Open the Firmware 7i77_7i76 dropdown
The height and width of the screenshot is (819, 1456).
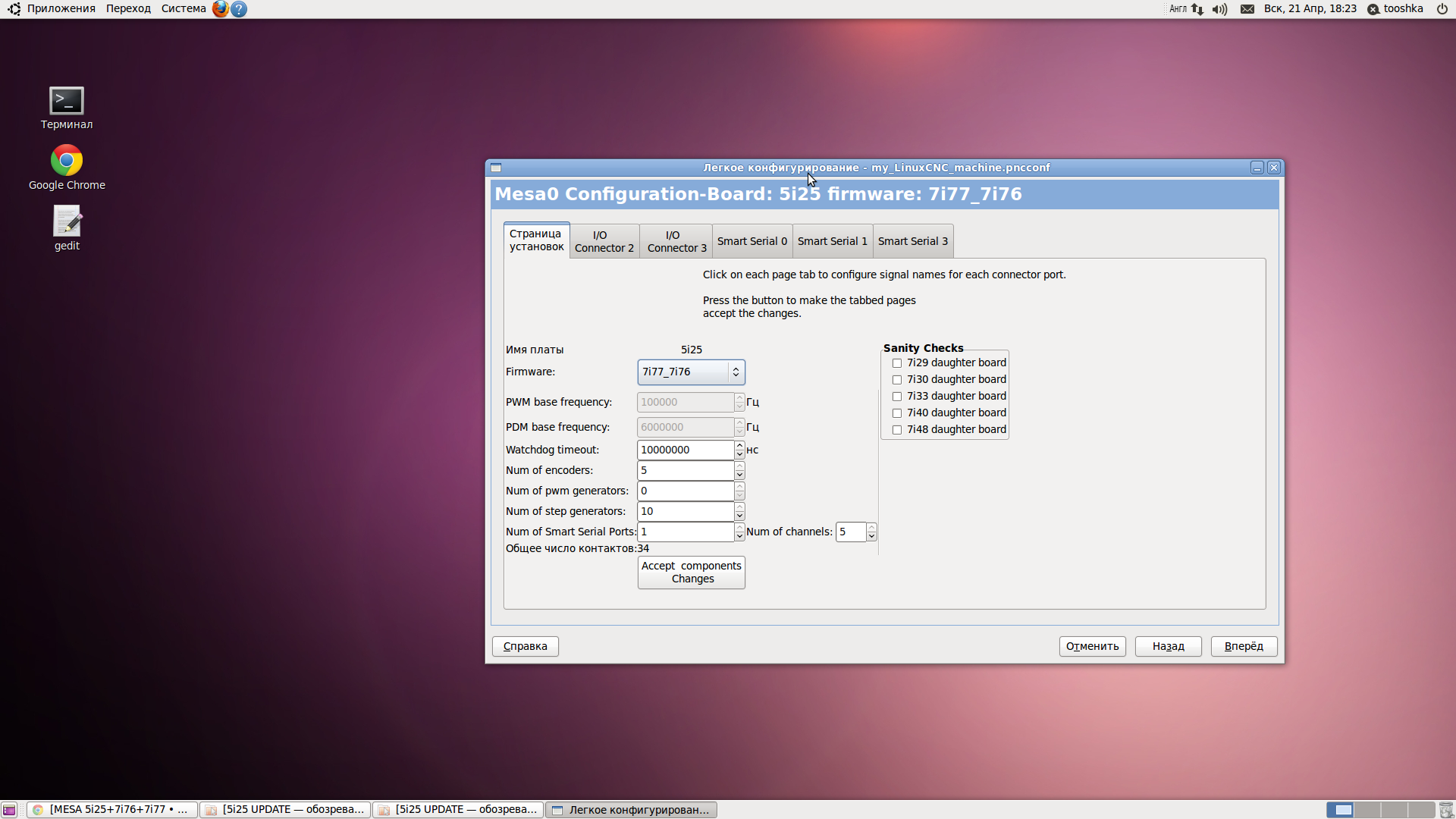point(691,372)
